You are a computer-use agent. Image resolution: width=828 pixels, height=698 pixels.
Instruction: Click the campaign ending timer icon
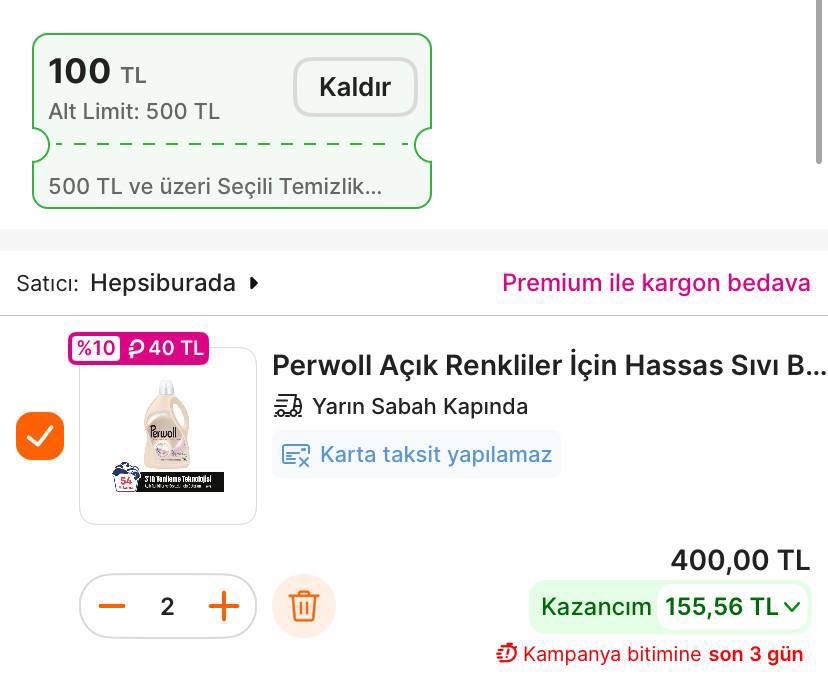click(x=507, y=654)
